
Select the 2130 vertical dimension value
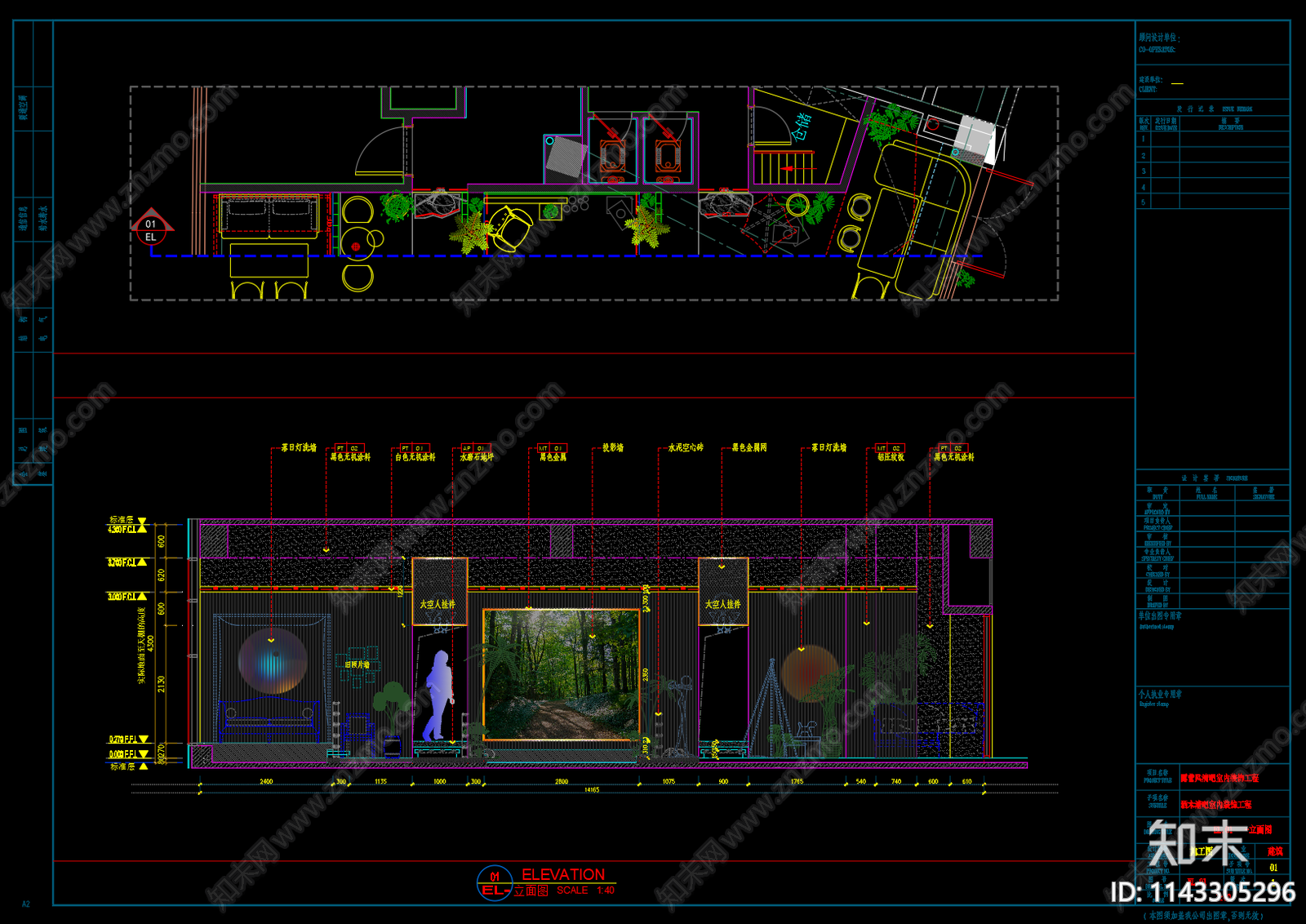[x=162, y=683]
